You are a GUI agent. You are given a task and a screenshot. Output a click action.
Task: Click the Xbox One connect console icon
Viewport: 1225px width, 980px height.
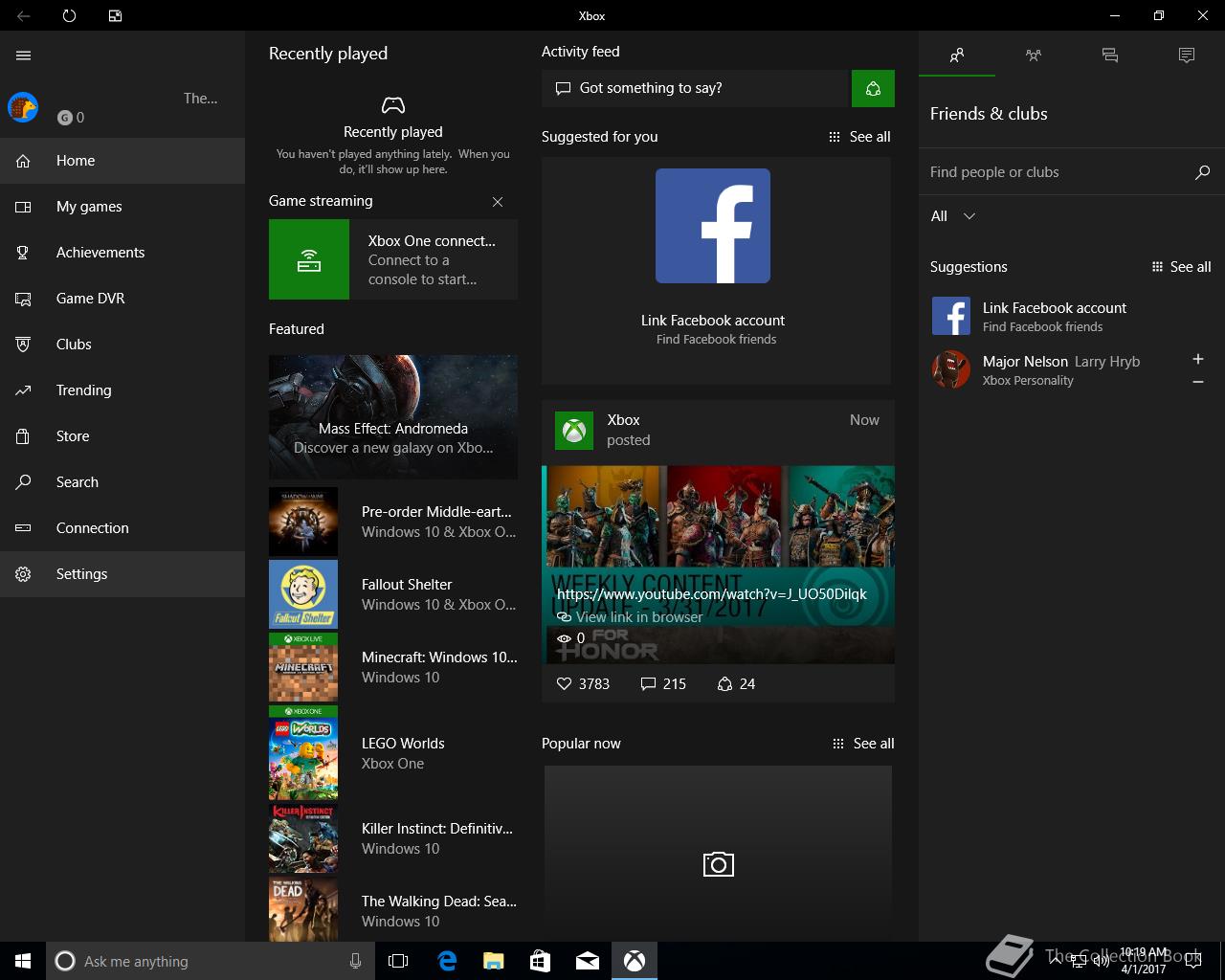[309, 259]
